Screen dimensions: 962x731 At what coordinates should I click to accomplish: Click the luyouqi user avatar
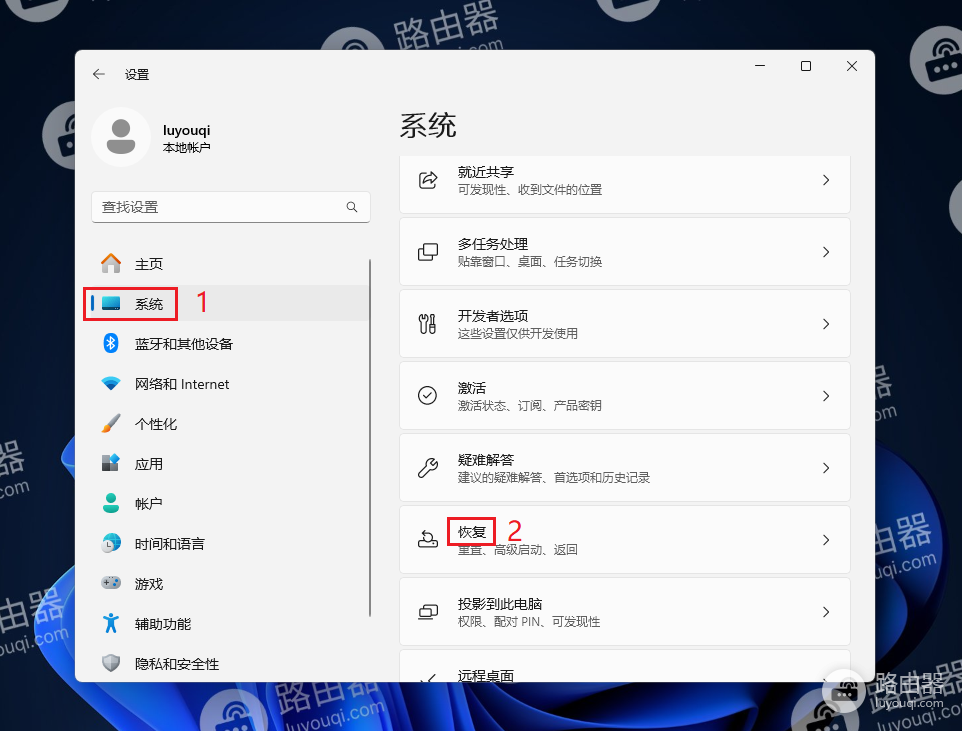pyautogui.click(x=121, y=137)
